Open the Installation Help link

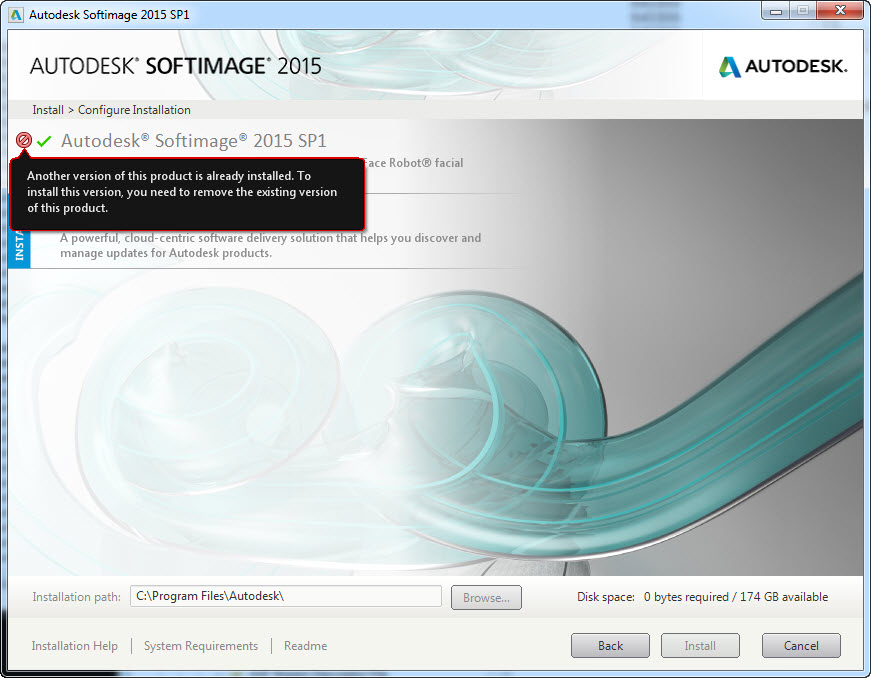click(74, 646)
